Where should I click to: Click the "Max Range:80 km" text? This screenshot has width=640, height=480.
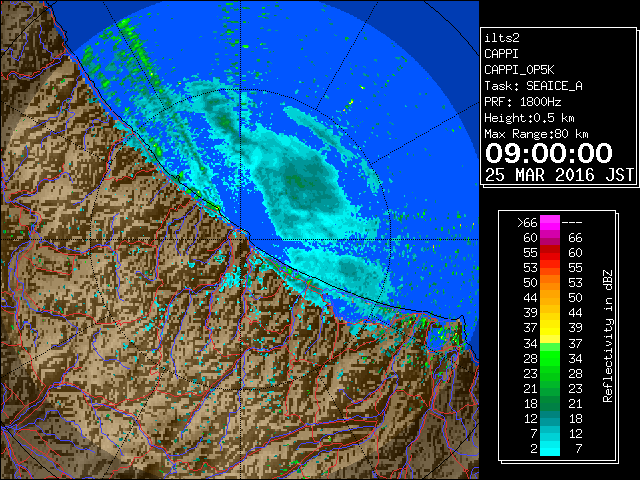click(x=536, y=134)
